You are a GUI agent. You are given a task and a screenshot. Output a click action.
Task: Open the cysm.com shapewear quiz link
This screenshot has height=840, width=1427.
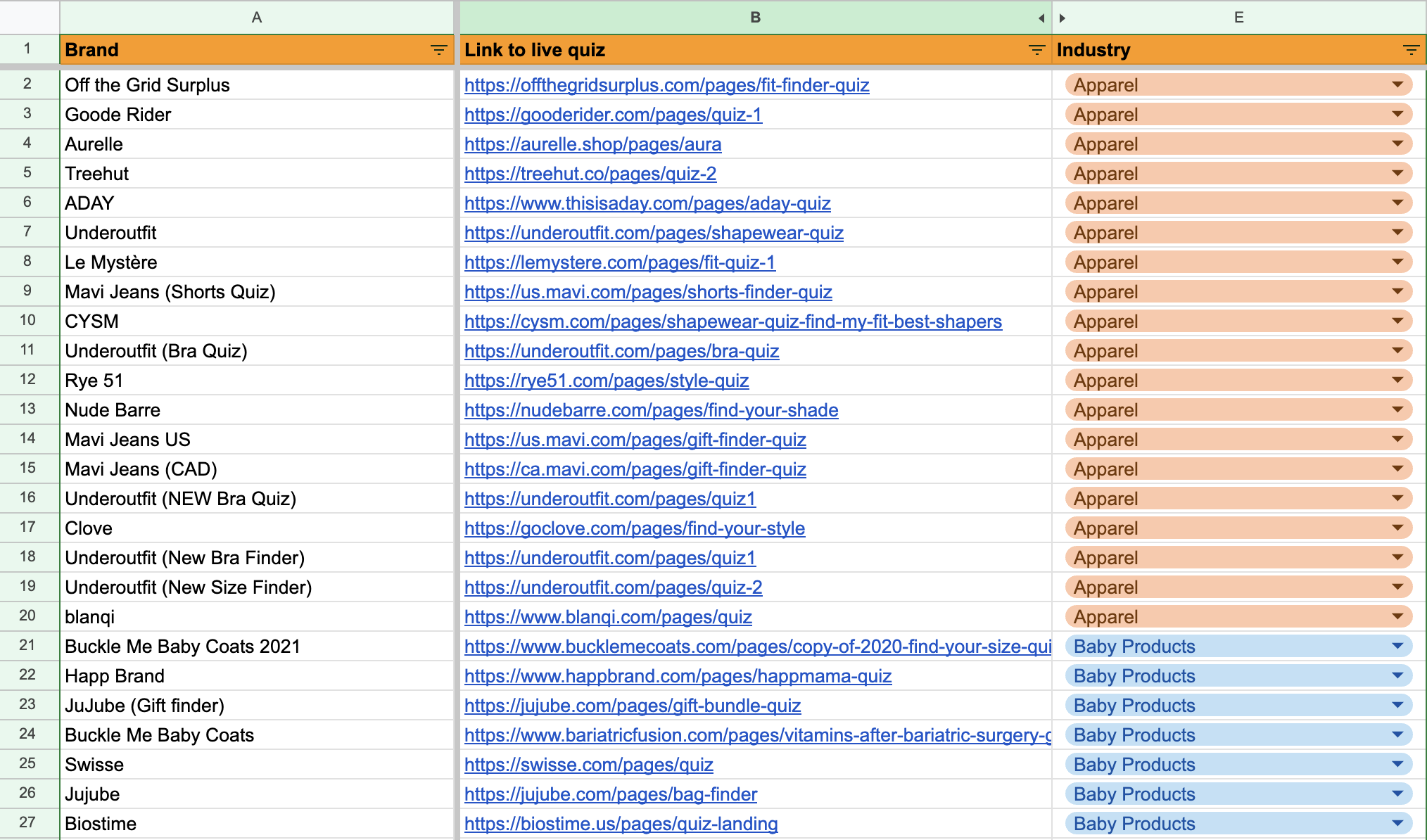click(733, 322)
